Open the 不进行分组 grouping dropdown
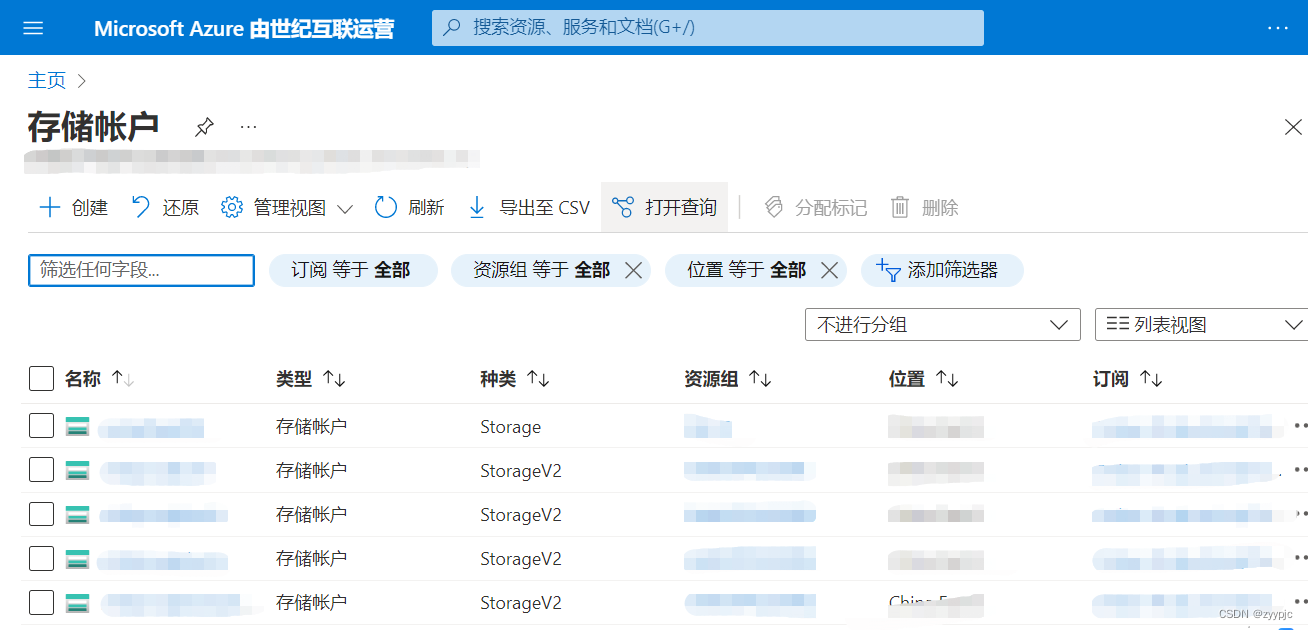This screenshot has height=630, width=1308. pyautogui.click(x=942, y=324)
